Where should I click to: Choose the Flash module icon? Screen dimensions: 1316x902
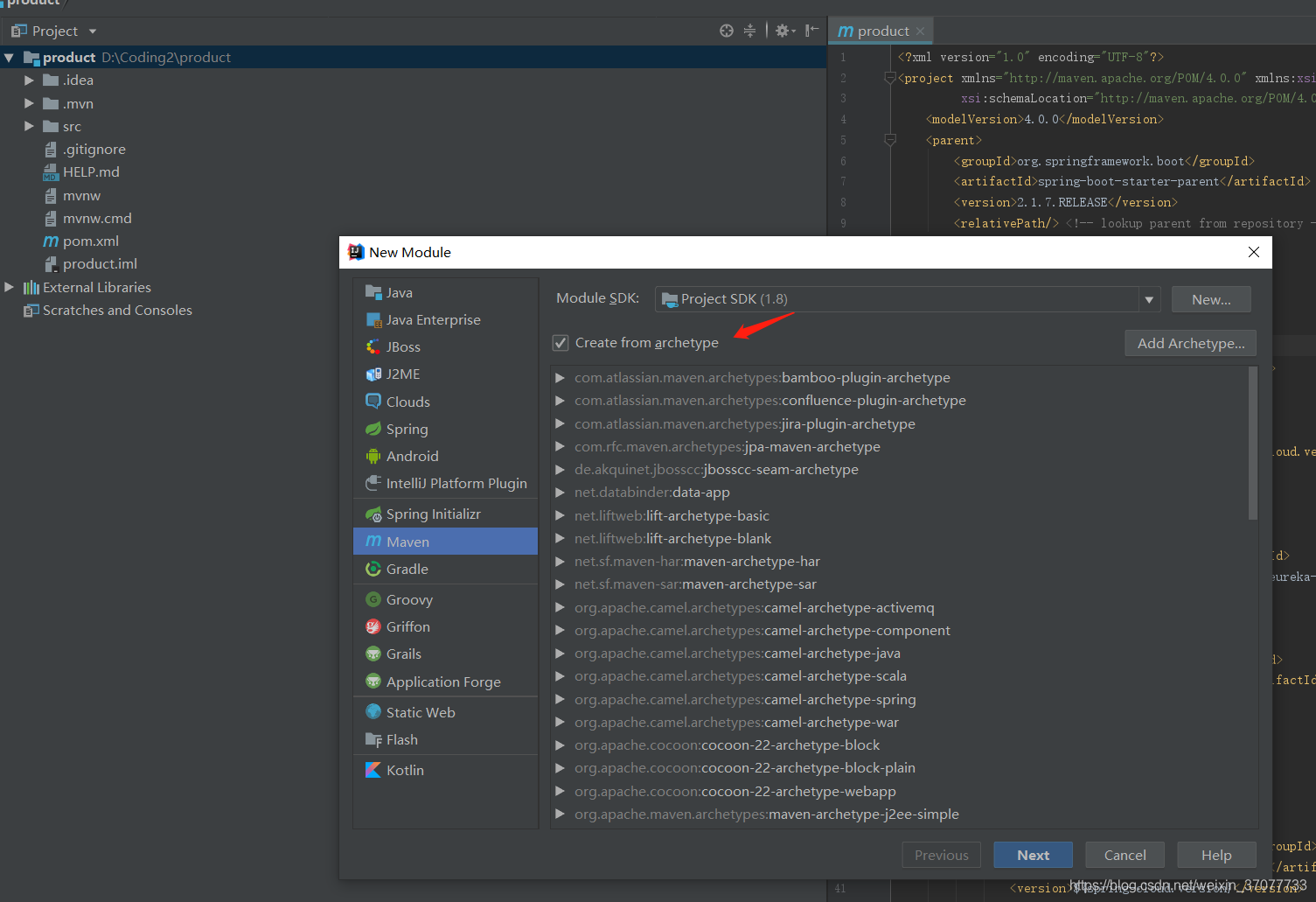coord(373,739)
